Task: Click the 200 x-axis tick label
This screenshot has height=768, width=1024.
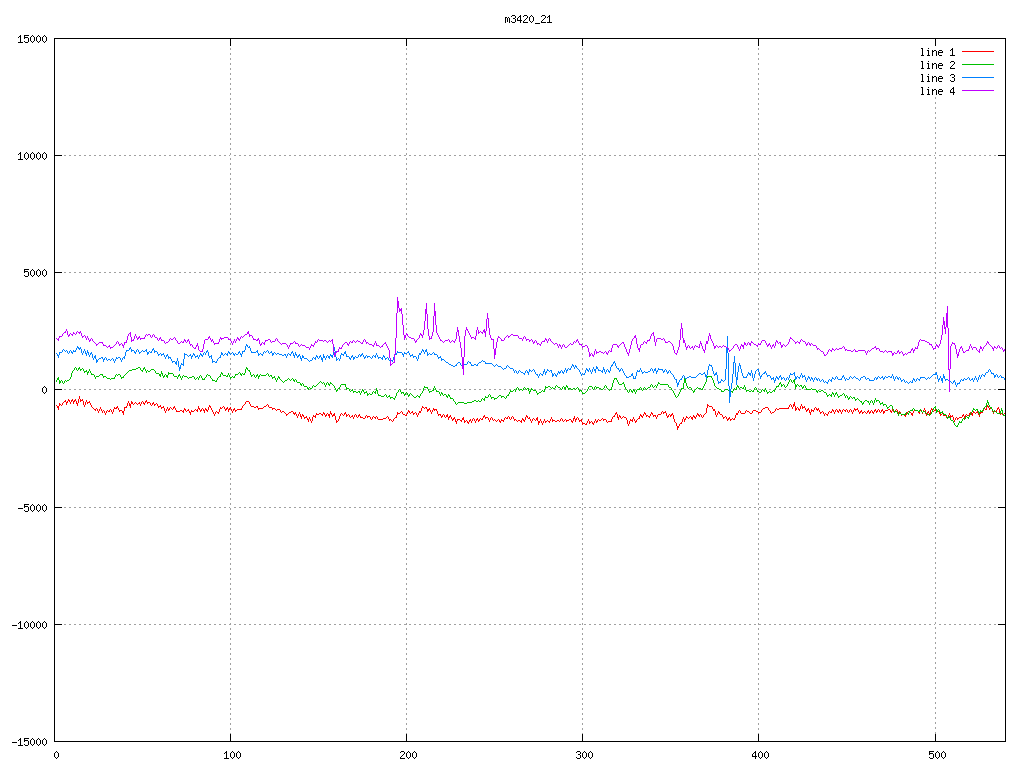Action: 407,755
